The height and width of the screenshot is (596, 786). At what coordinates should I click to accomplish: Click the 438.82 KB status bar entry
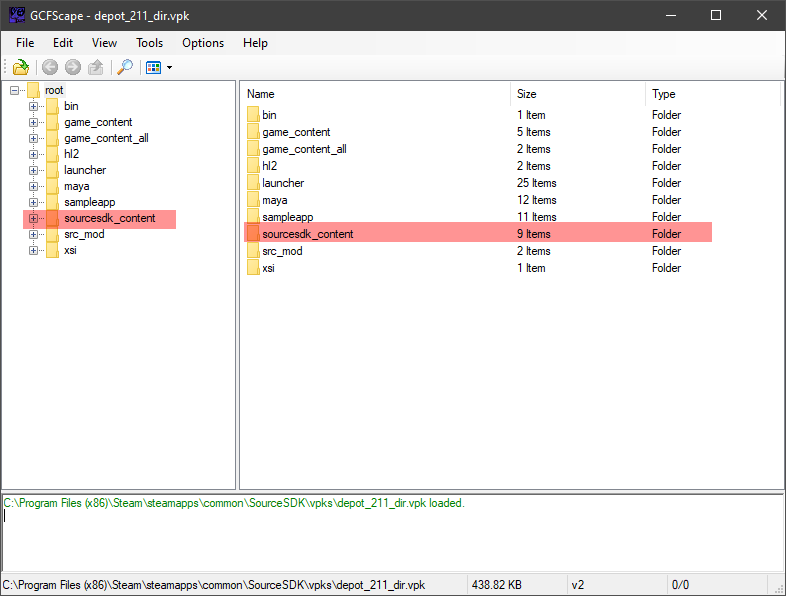497,585
